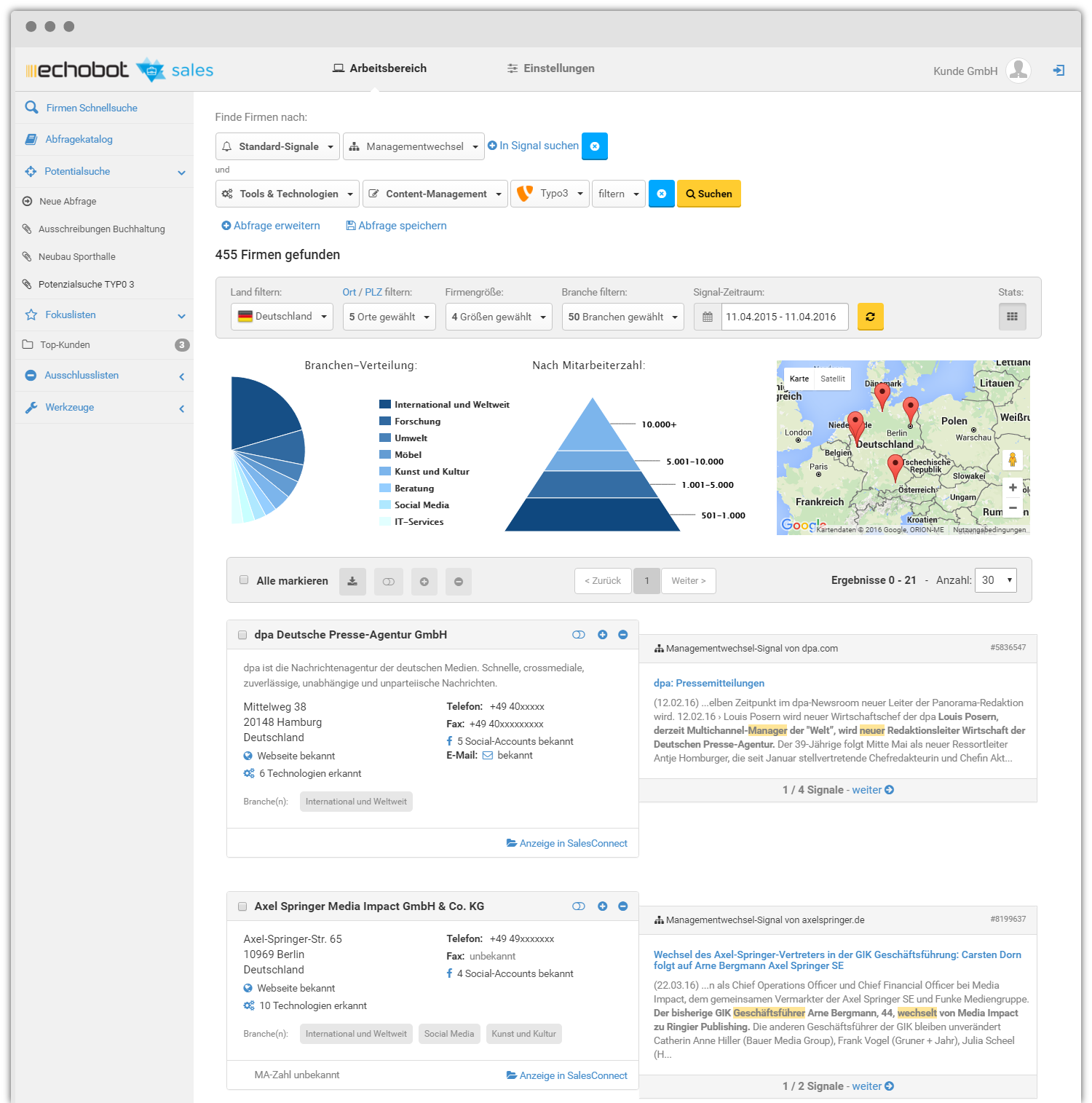
Task: Click the link icon on Axel Springer card
Action: pyautogui.click(x=579, y=906)
